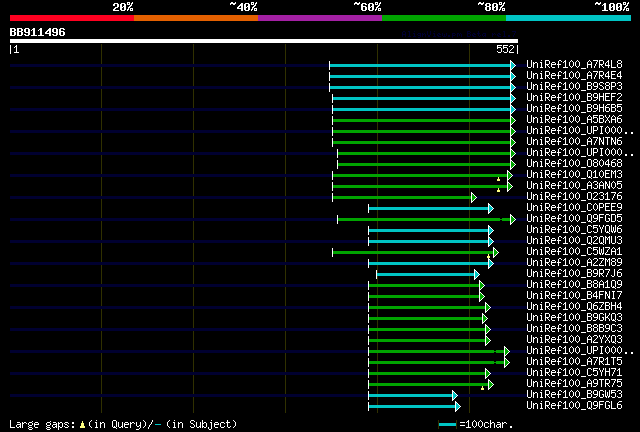Select the UniRef100_B4FNI7 label
Viewport: 640px width, 432px height.
click(x=574, y=296)
